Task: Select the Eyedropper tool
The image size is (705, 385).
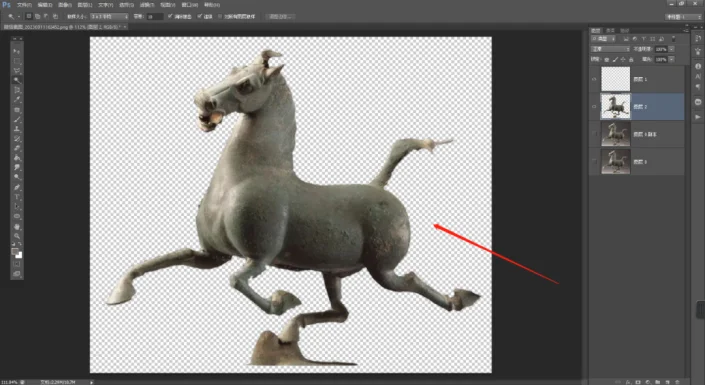Action: (x=17, y=100)
